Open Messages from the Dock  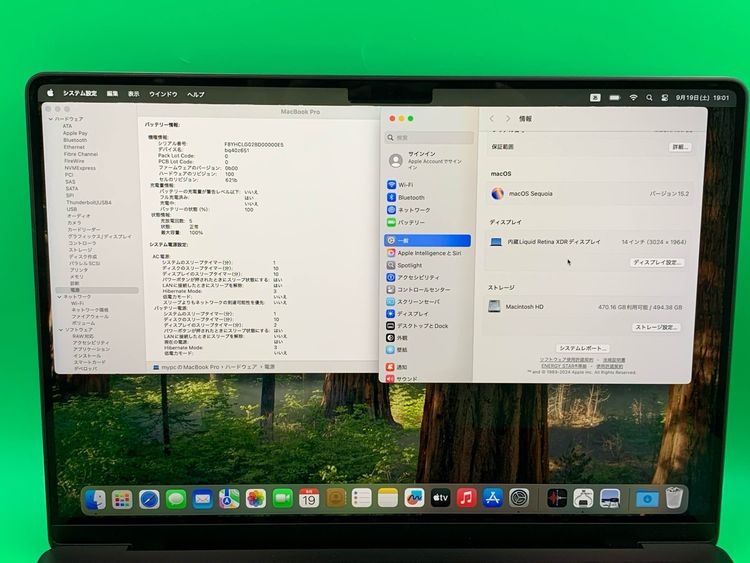[176, 499]
